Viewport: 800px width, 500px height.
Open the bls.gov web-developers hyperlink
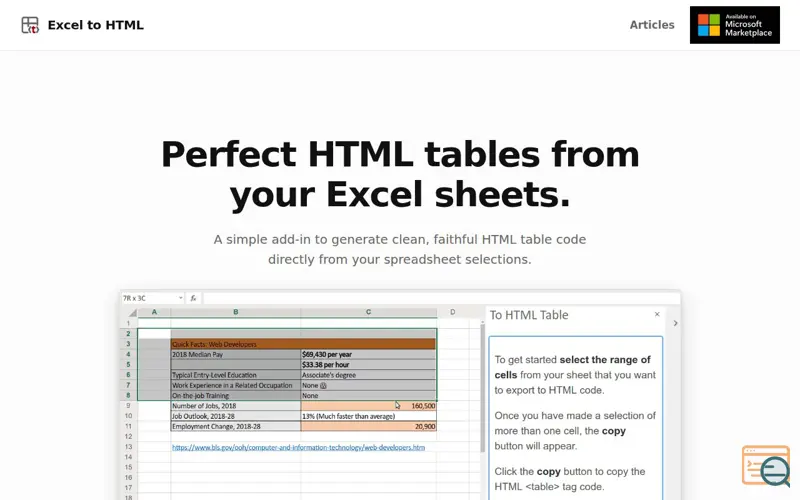tap(298, 447)
